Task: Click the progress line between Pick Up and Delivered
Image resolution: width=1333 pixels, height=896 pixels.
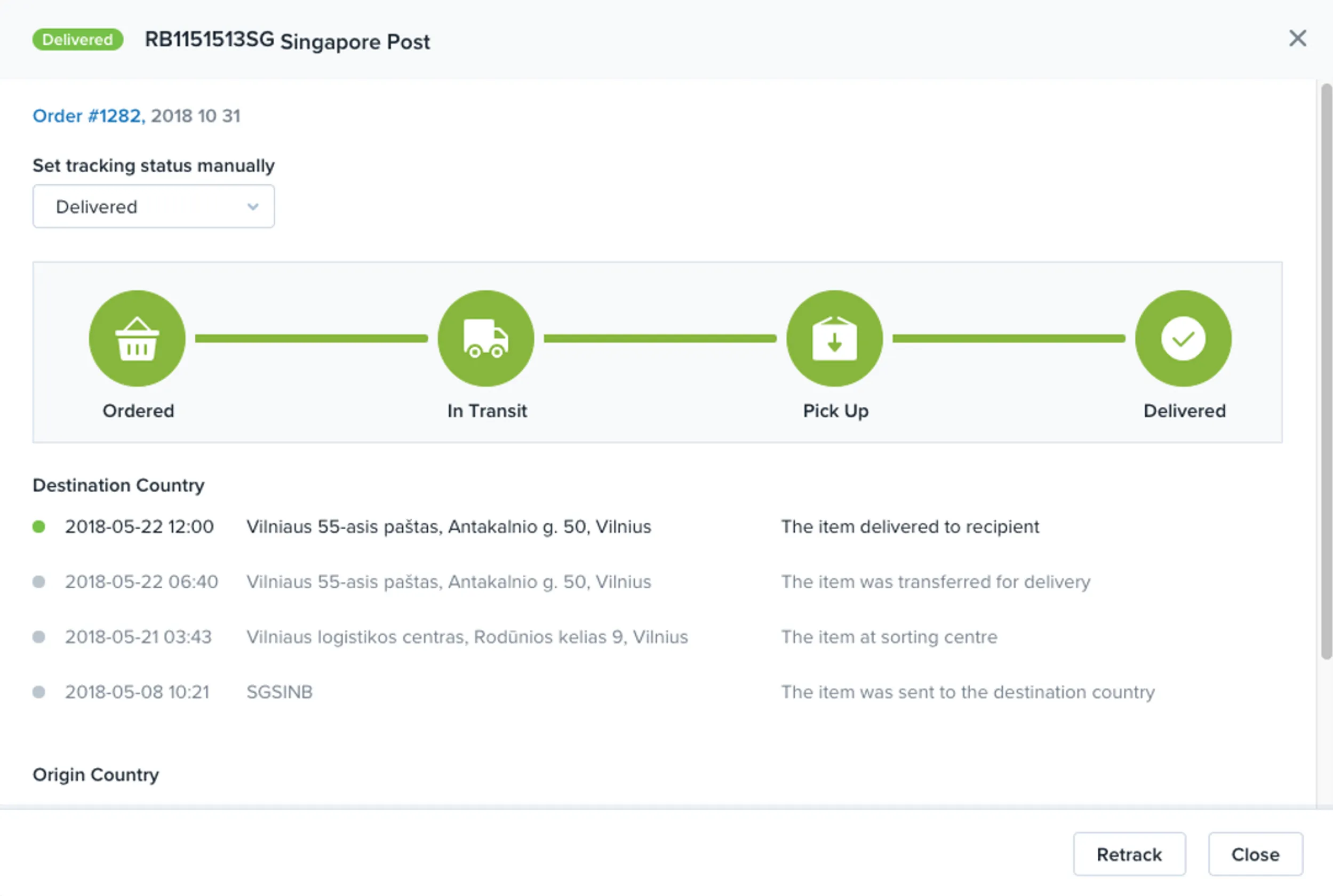Action: pyautogui.click(x=1009, y=339)
